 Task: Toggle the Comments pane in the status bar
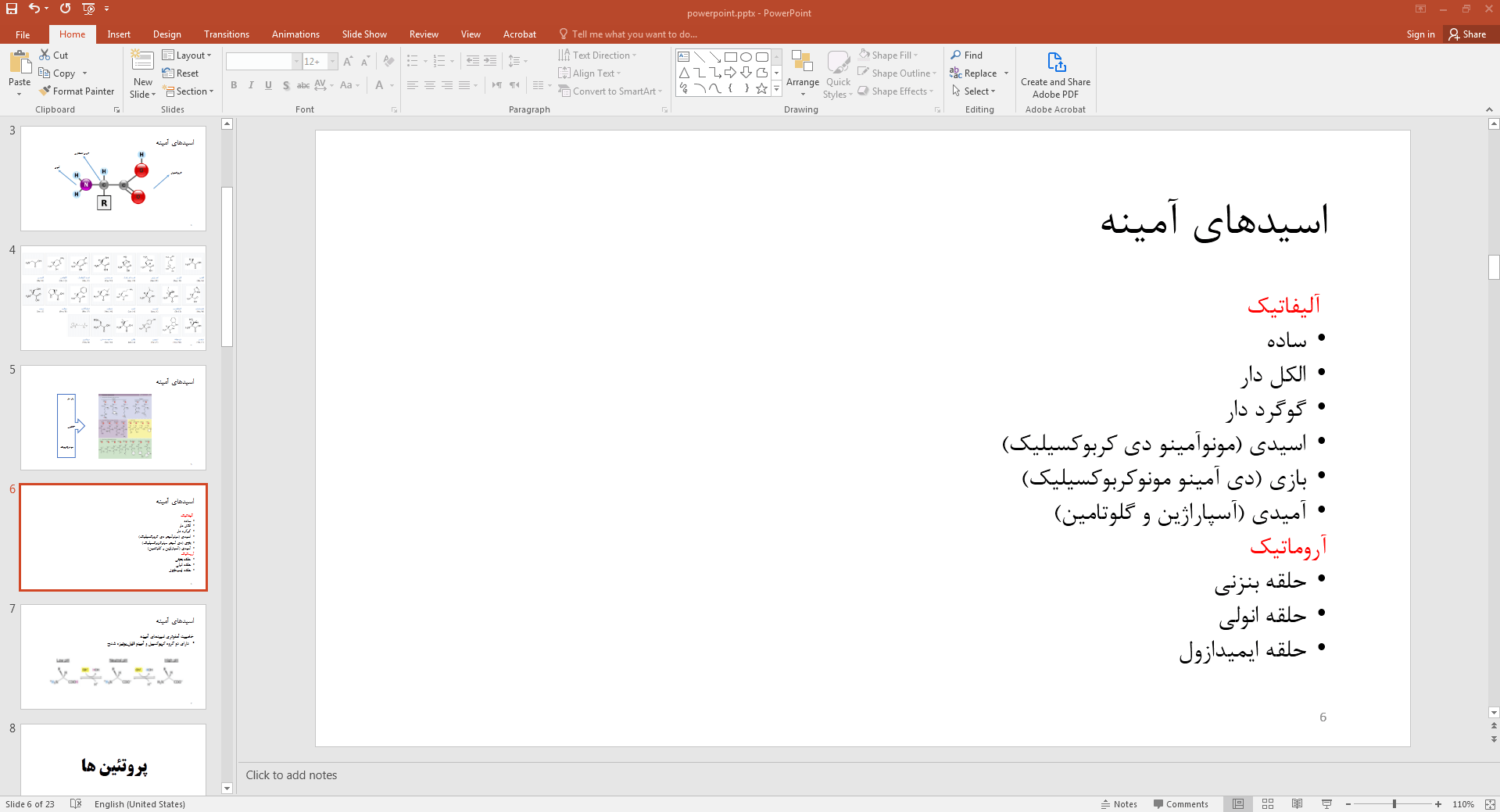pyautogui.click(x=1180, y=804)
